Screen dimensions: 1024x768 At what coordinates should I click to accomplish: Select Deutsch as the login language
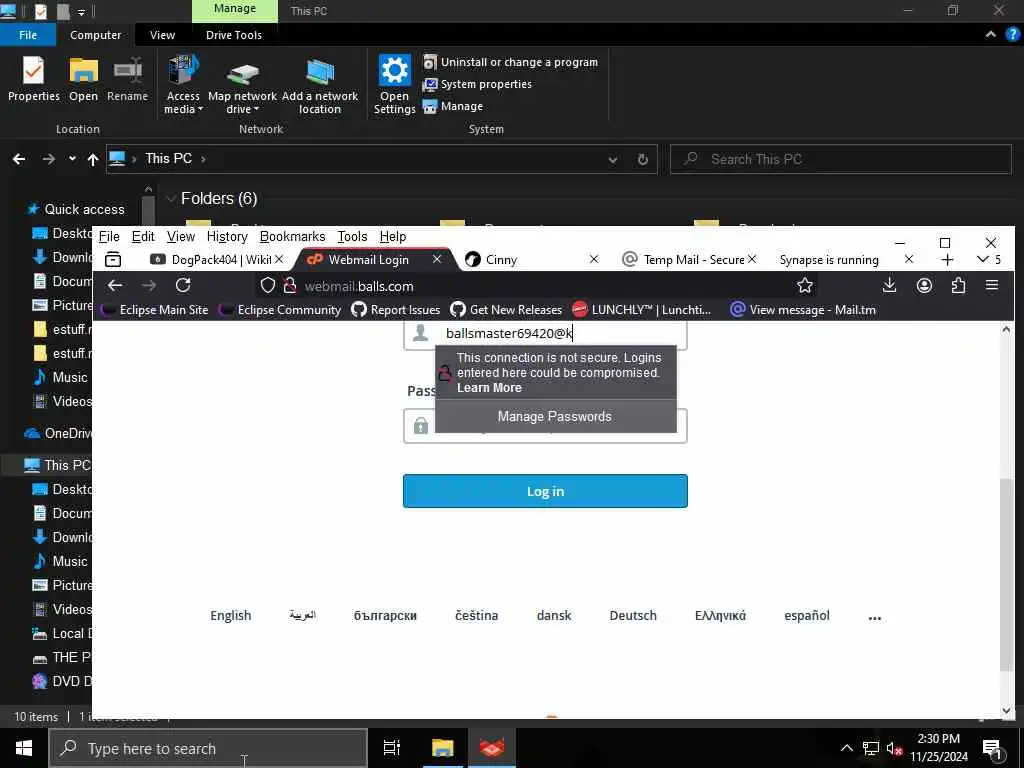coord(633,616)
